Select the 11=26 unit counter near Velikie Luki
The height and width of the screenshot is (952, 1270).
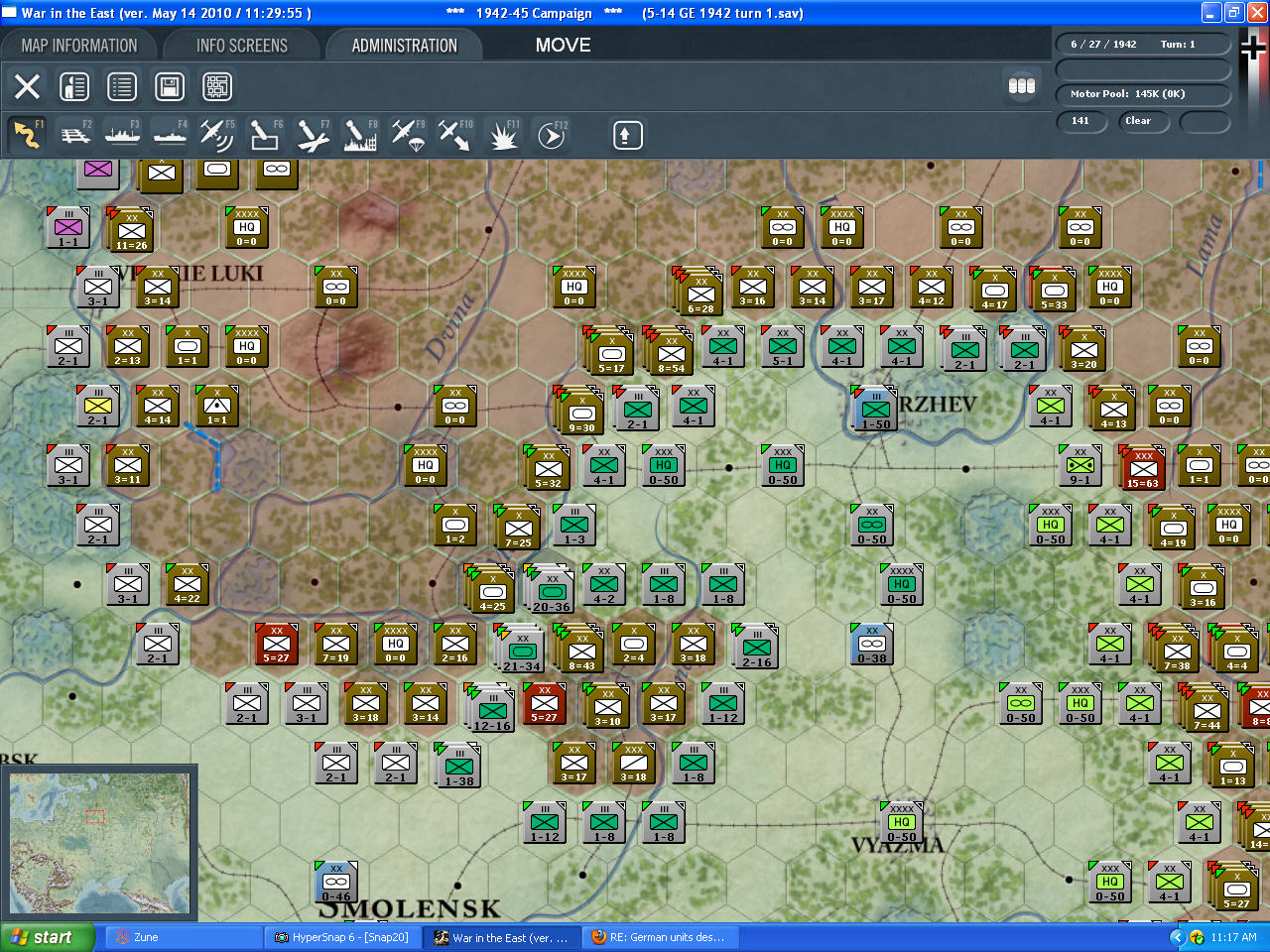click(131, 229)
